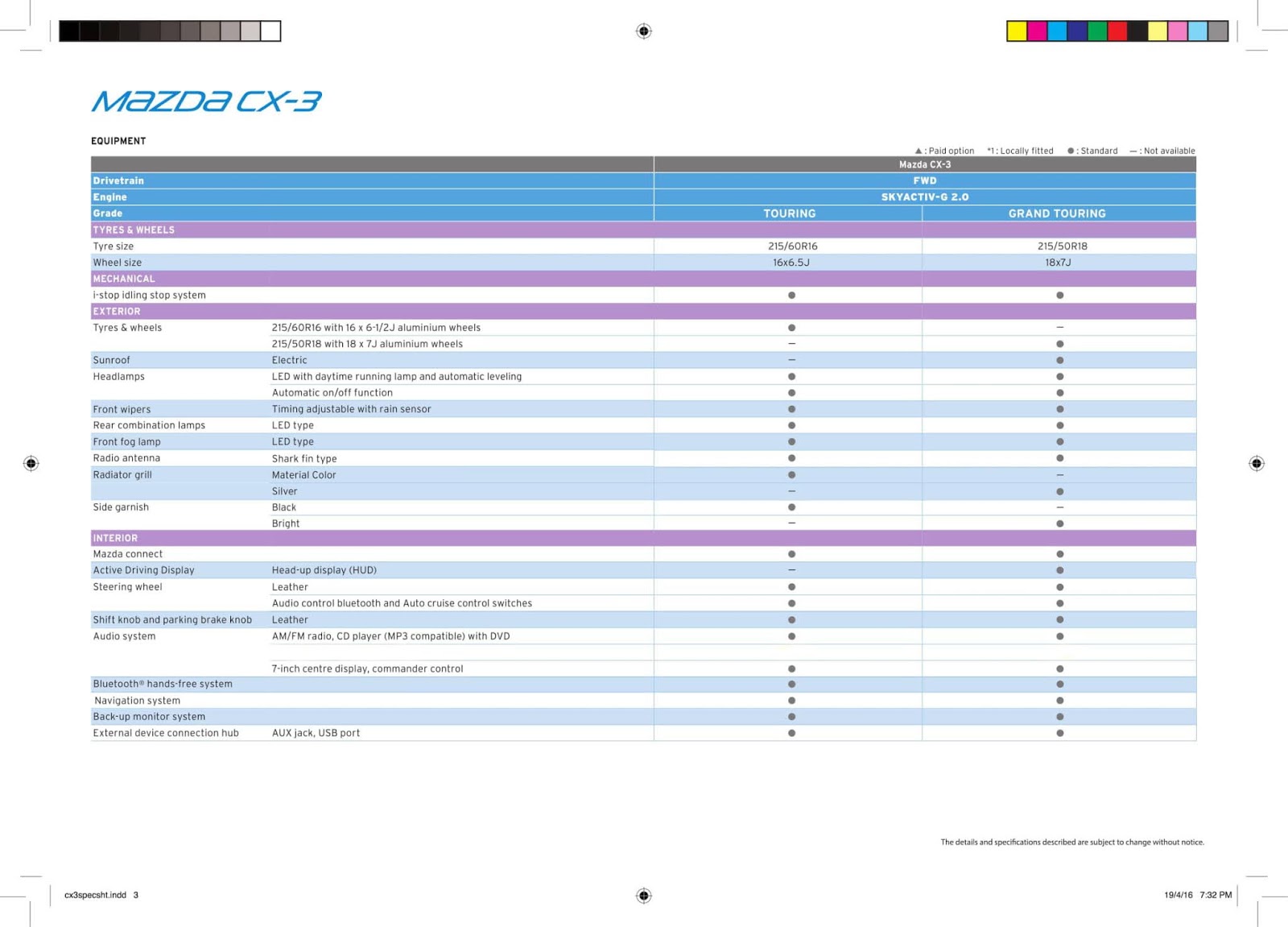This screenshot has height=927, width=1288.
Task: Click the GRAND TOURING grade column header
Action: pos(1057,213)
